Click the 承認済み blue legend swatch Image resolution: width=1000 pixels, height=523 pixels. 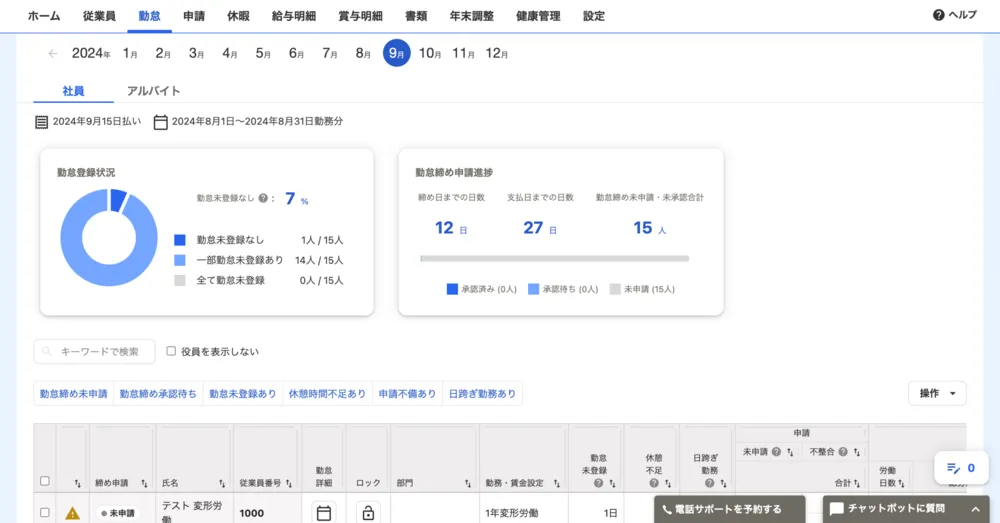coord(452,289)
